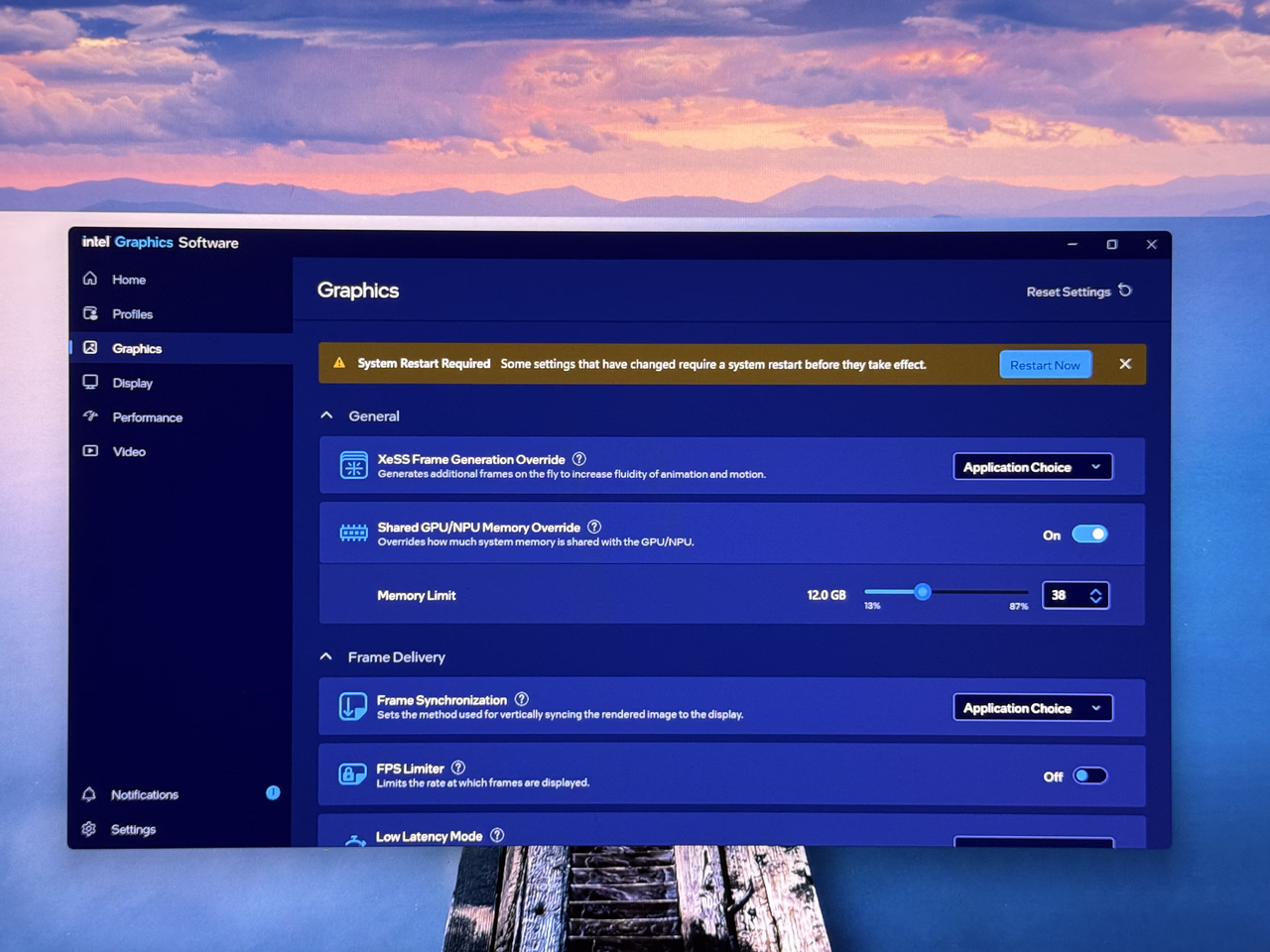The height and width of the screenshot is (952, 1270).
Task: Click the Memory Limit slider track
Action: (x=947, y=592)
